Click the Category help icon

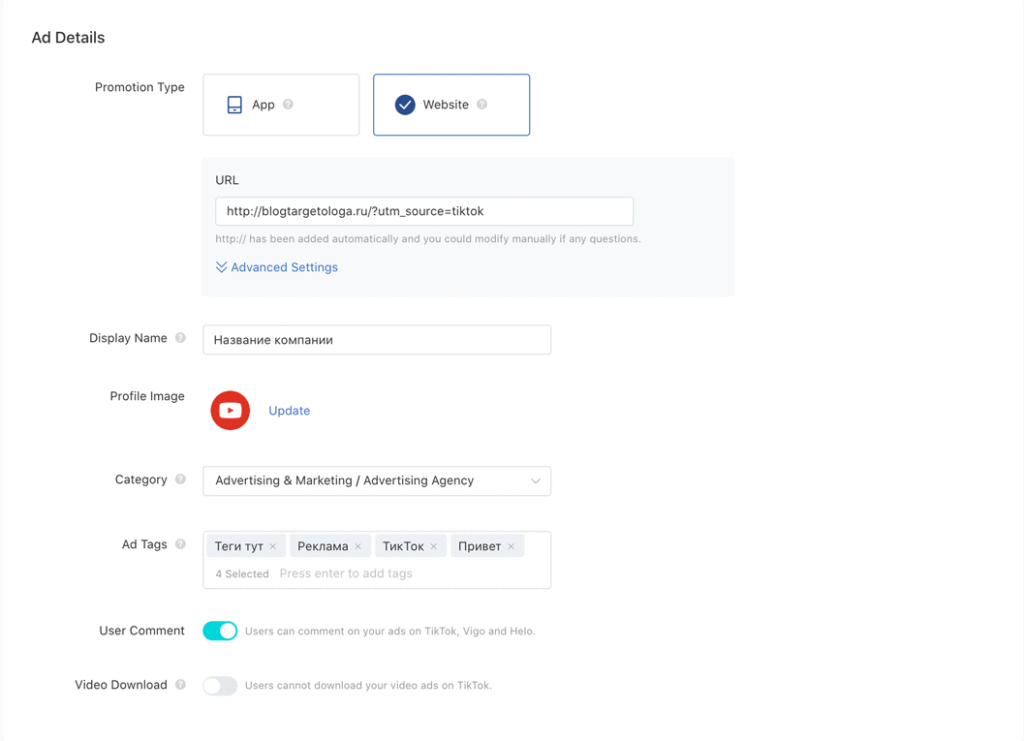click(180, 479)
